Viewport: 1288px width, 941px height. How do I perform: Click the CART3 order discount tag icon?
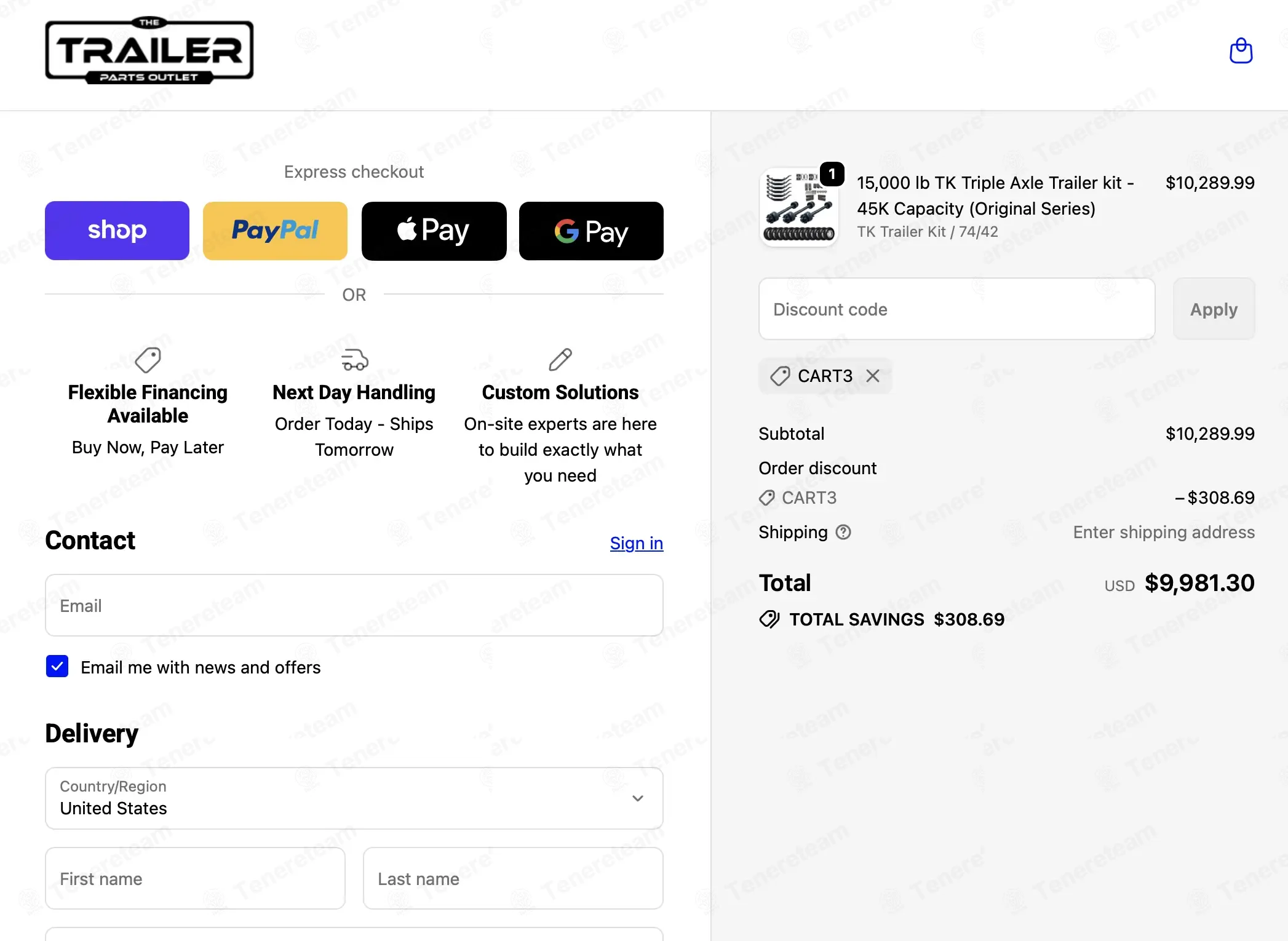(x=767, y=498)
